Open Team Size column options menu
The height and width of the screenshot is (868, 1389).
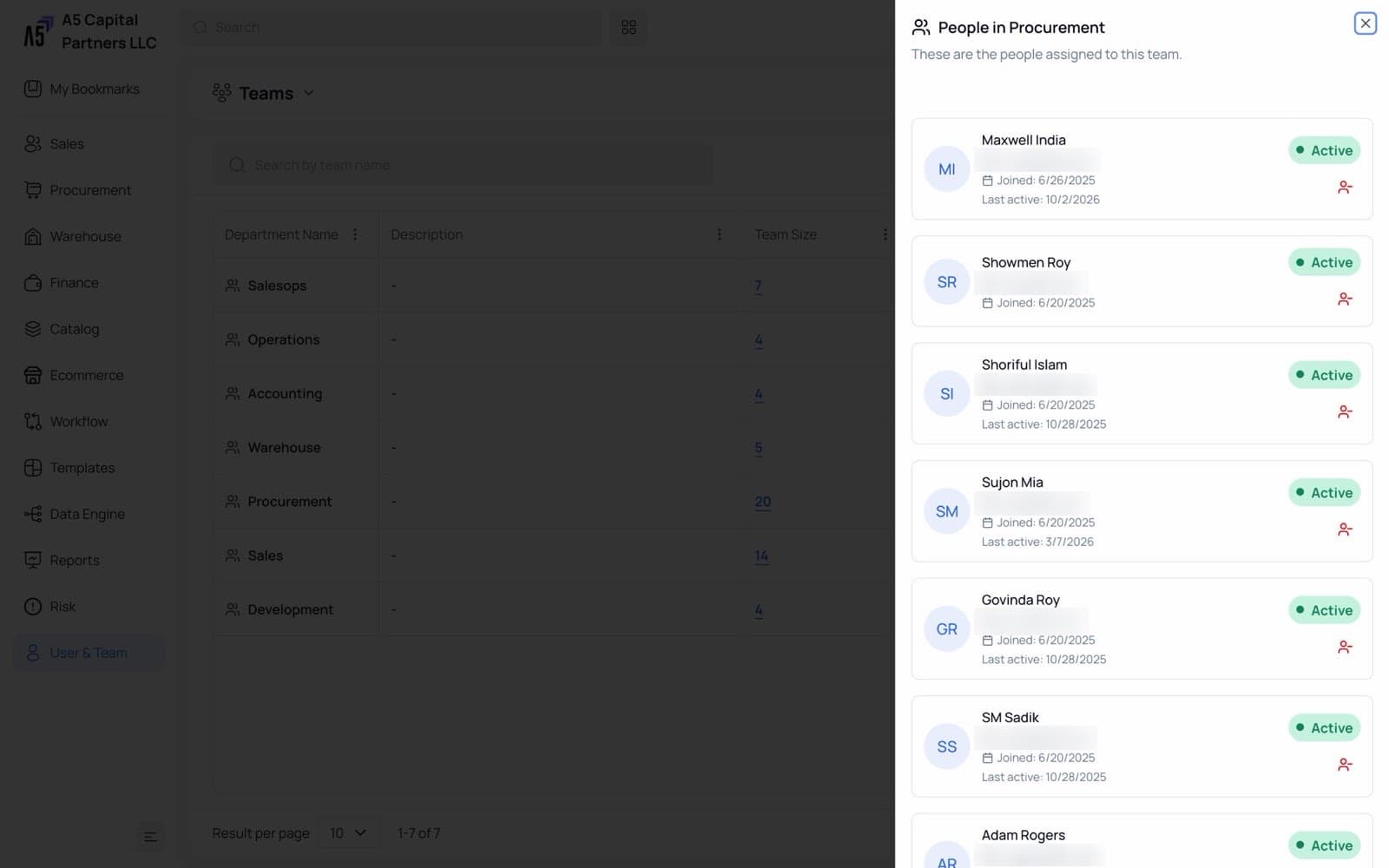[x=885, y=234]
